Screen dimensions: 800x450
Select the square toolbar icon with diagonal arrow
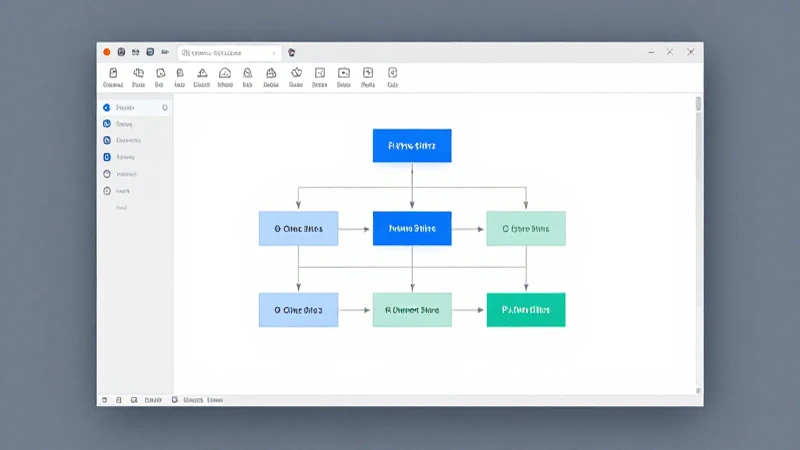pos(368,73)
